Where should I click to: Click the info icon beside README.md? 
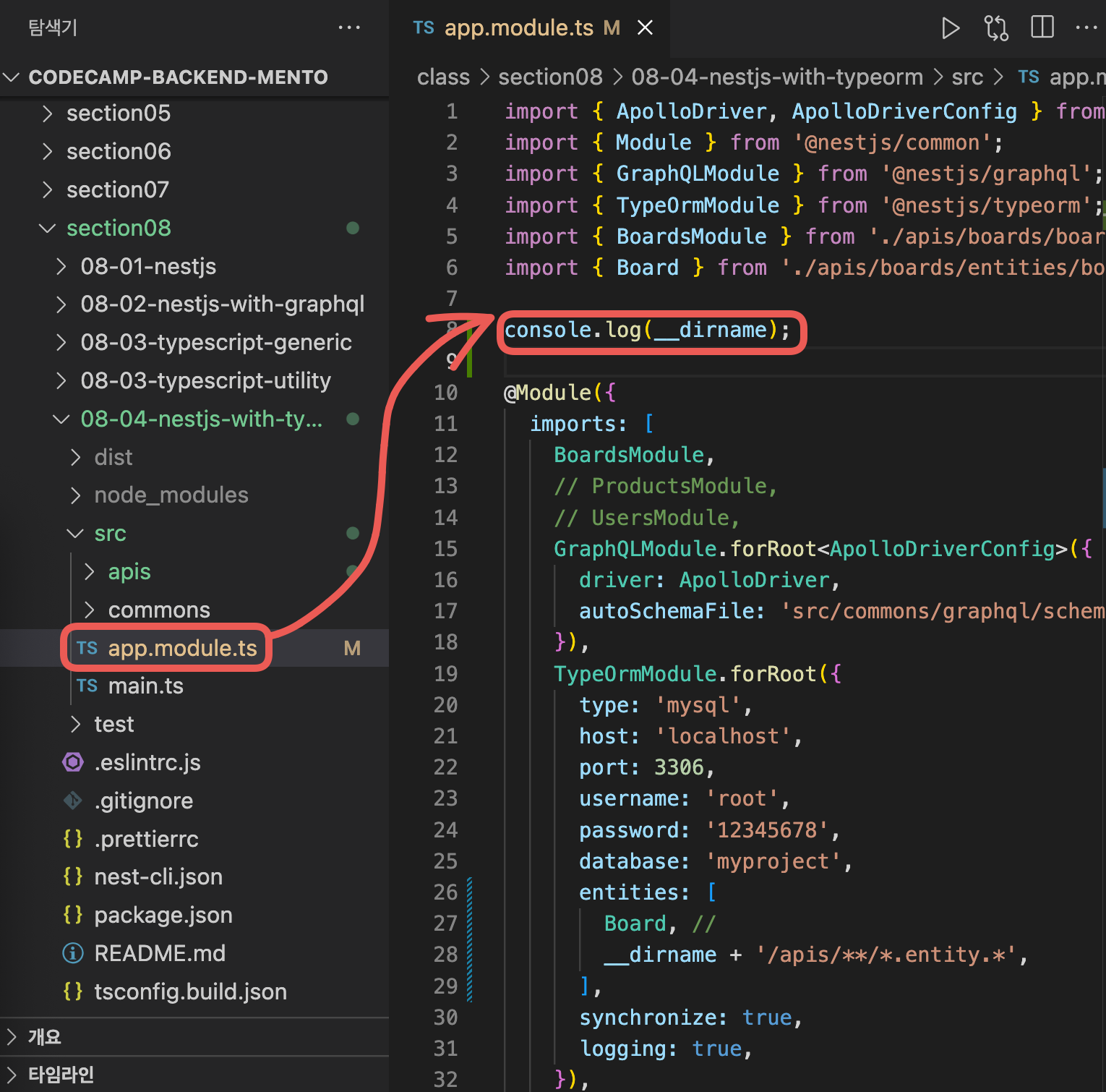point(73,953)
